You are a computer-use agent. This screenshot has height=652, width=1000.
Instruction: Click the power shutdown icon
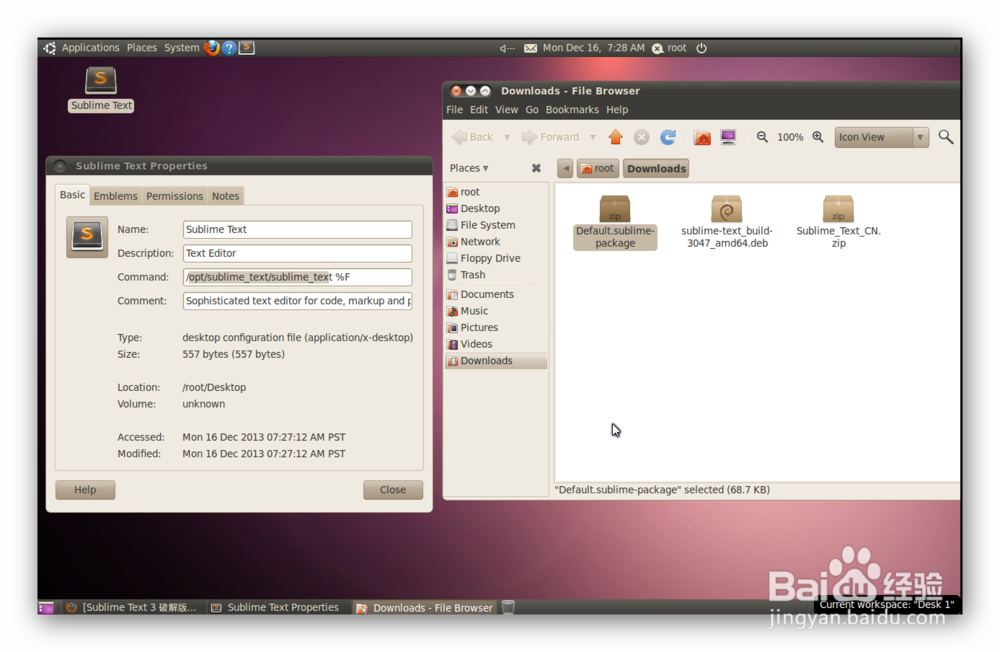pyautogui.click(x=701, y=48)
